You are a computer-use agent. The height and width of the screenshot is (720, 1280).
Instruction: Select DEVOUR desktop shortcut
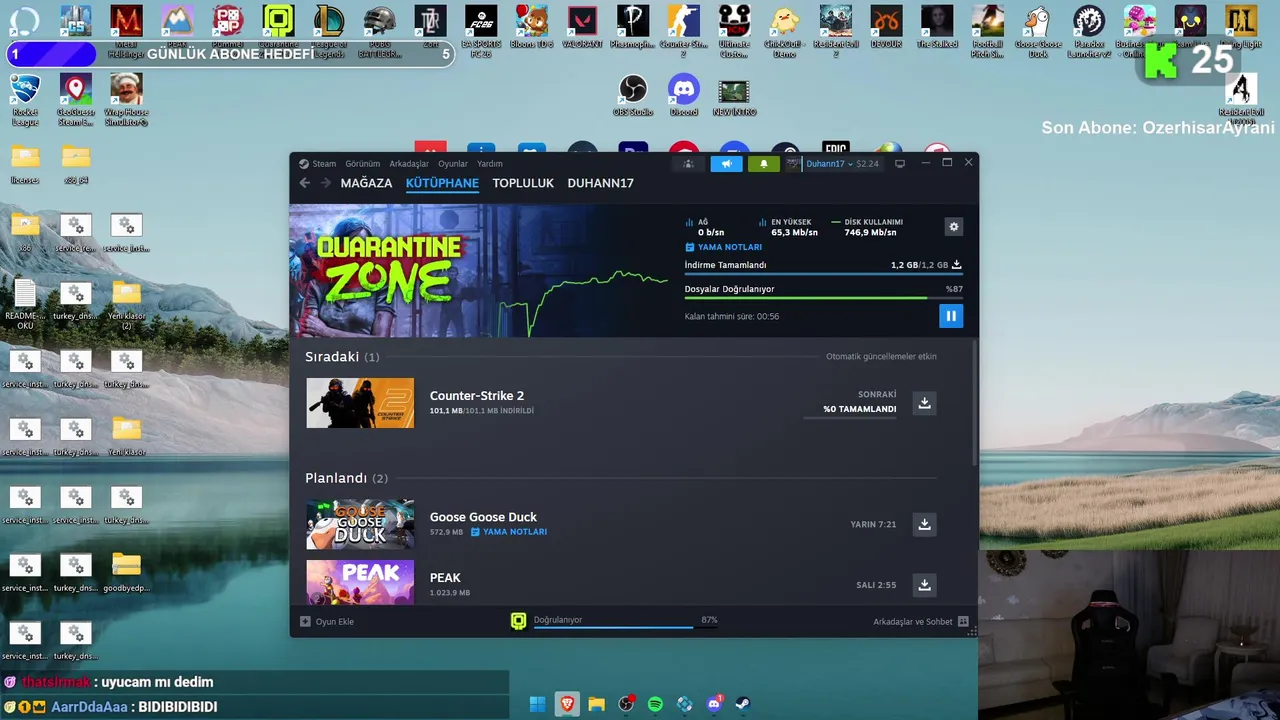[x=886, y=27]
